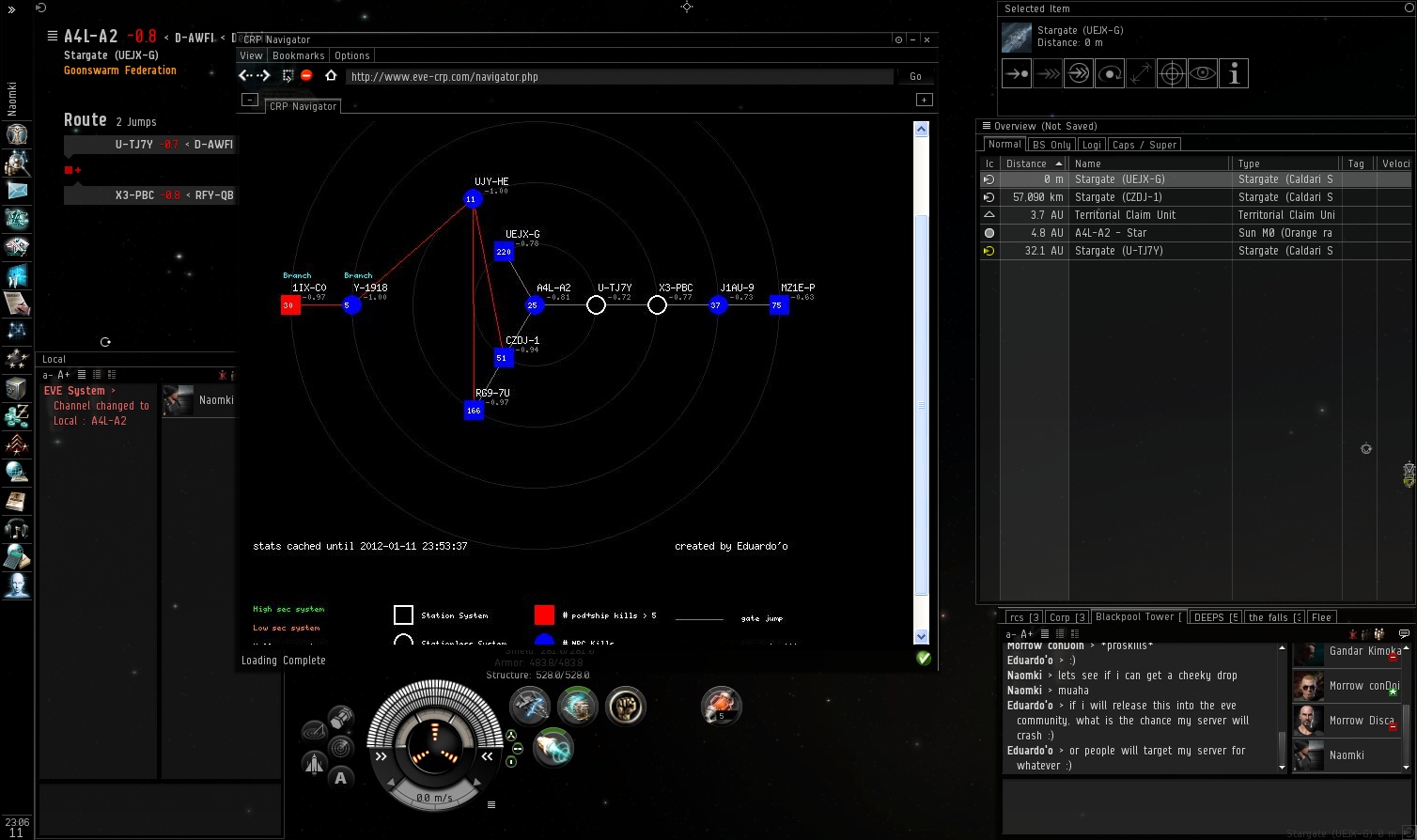Increase Local chat font with A+

point(64,375)
